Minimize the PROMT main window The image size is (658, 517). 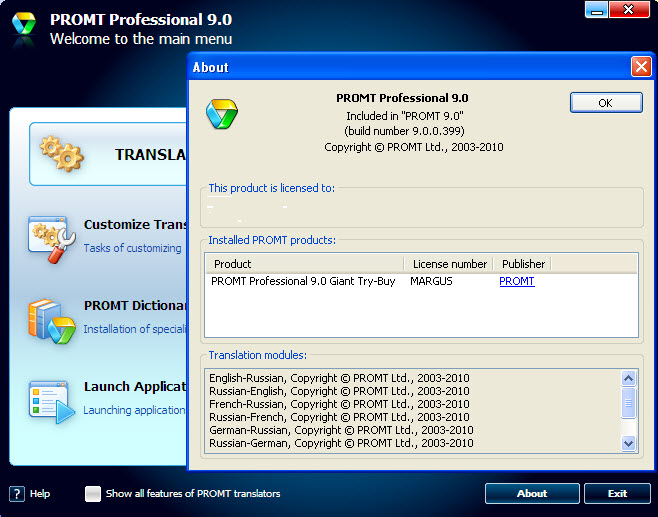coord(596,10)
